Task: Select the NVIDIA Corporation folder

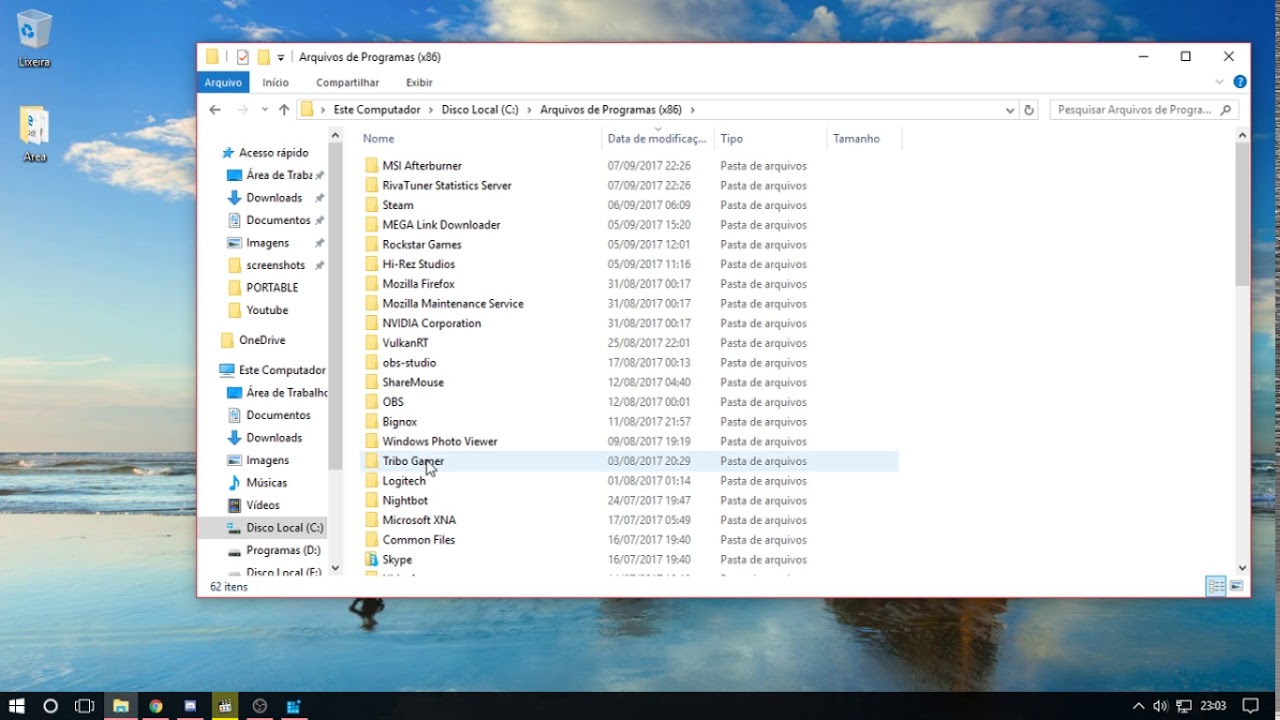Action: point(432,323)
